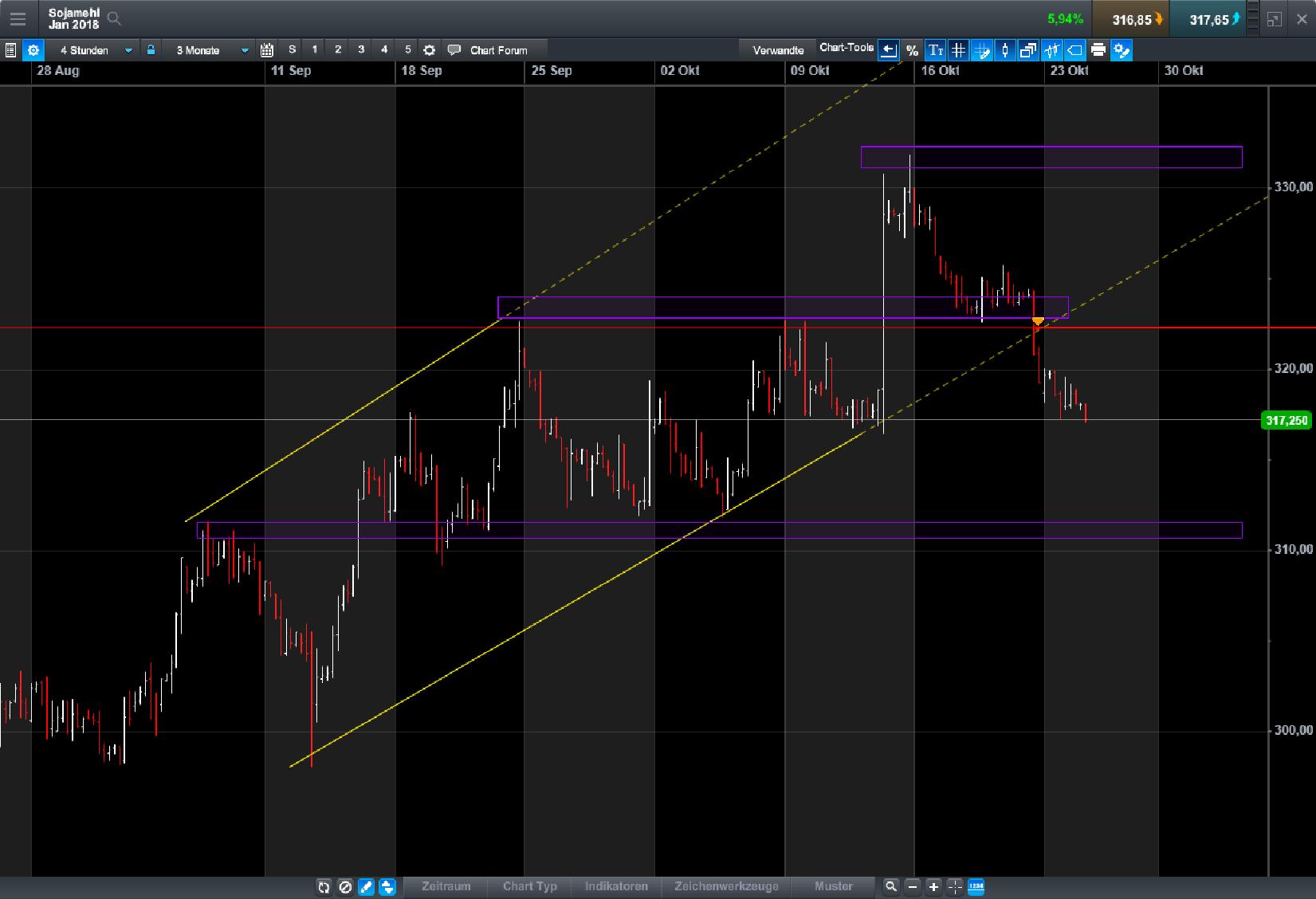This screenshot has height=899, width=1316.
Task: Toggle the chart grid icon
Action: tap(957, 49)
